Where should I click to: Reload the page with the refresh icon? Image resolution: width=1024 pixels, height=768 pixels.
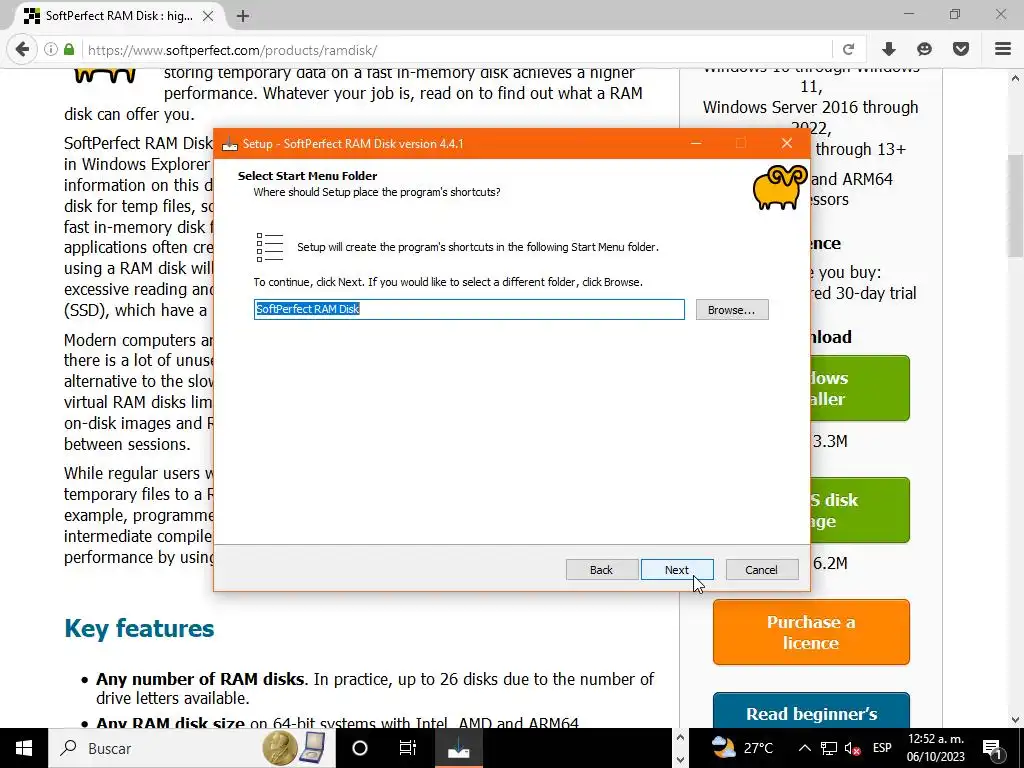click(848, 50)
